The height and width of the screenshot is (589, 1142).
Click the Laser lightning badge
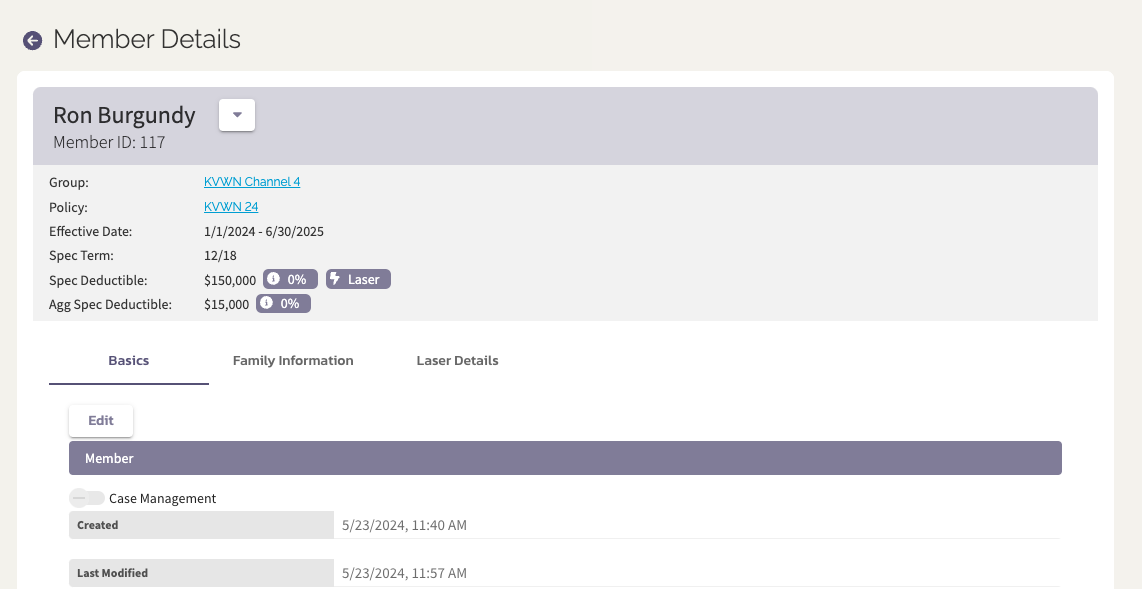358,280
